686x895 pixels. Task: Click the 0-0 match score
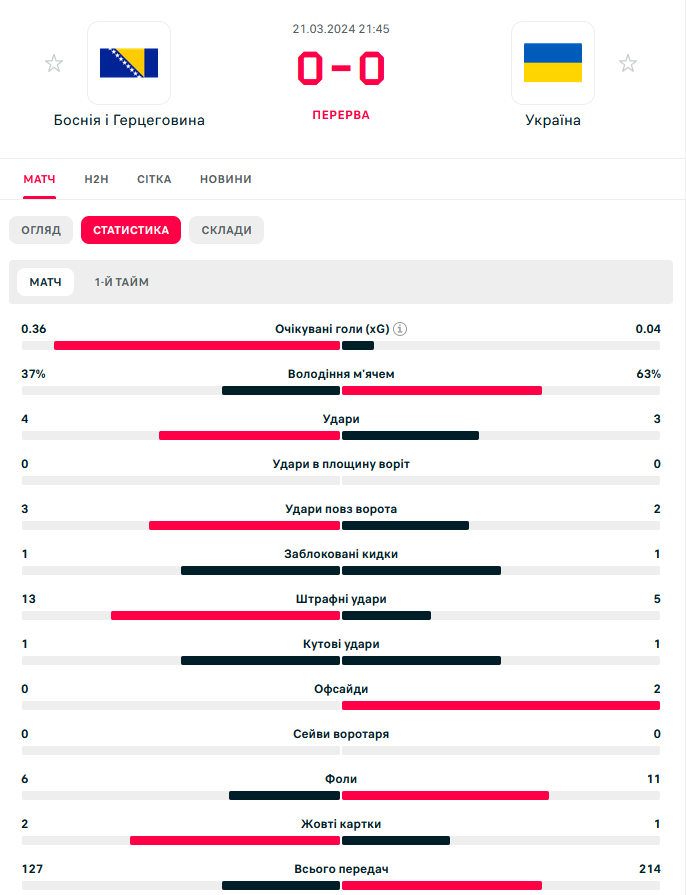(x=341, y=69)
